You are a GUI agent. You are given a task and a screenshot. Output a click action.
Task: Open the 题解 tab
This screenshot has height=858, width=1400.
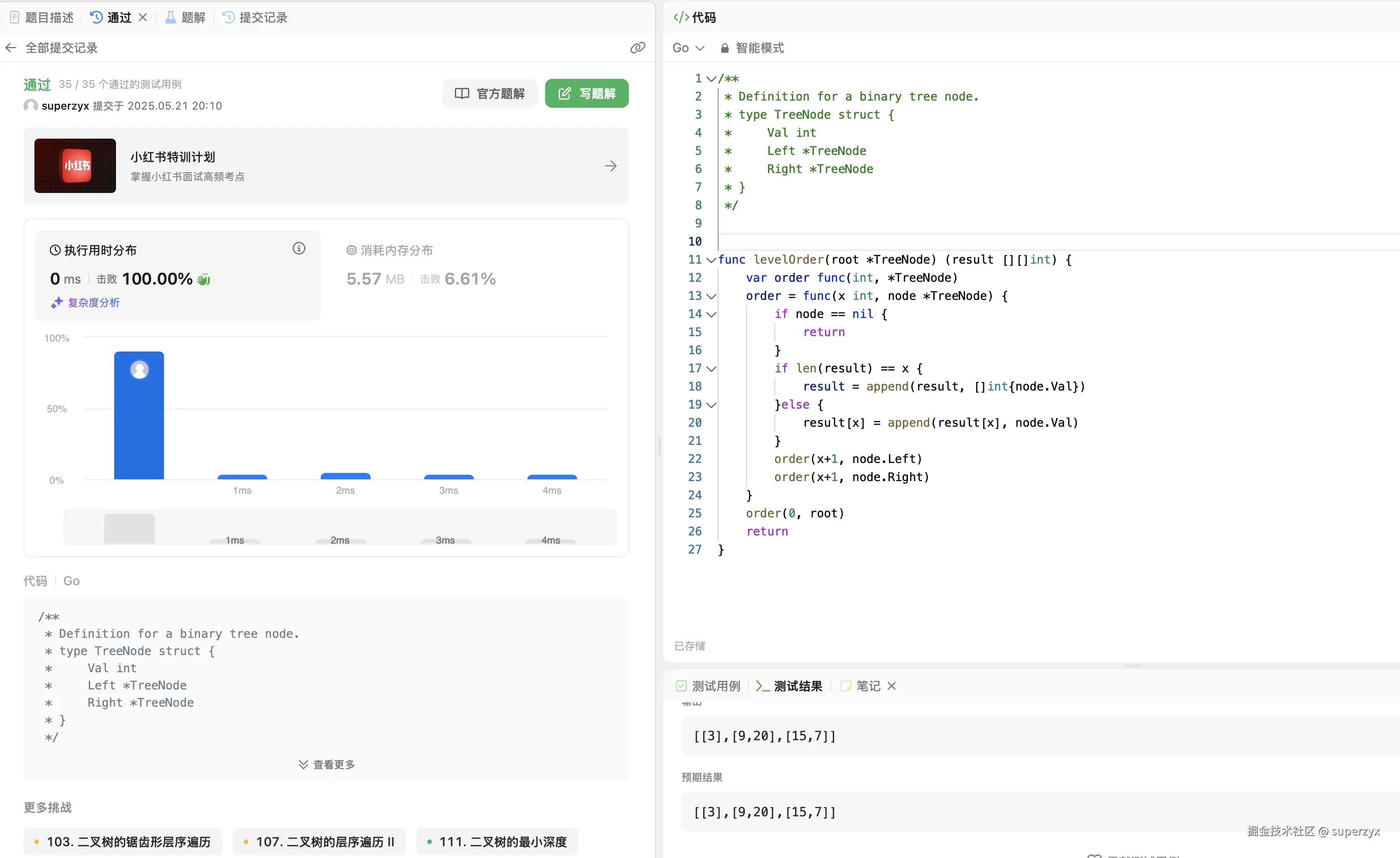(185, 18)
